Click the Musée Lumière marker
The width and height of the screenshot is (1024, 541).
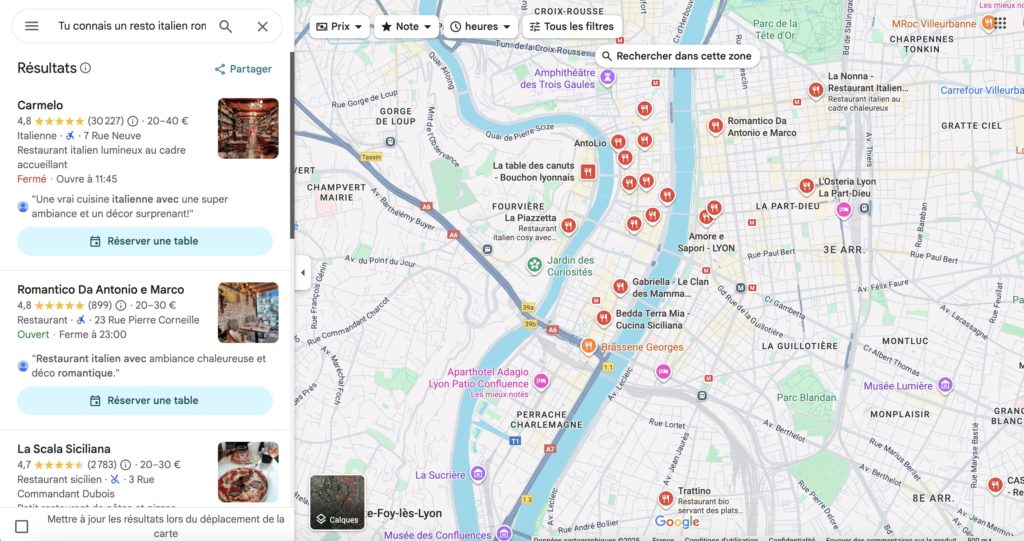click(x=945, y=385)
